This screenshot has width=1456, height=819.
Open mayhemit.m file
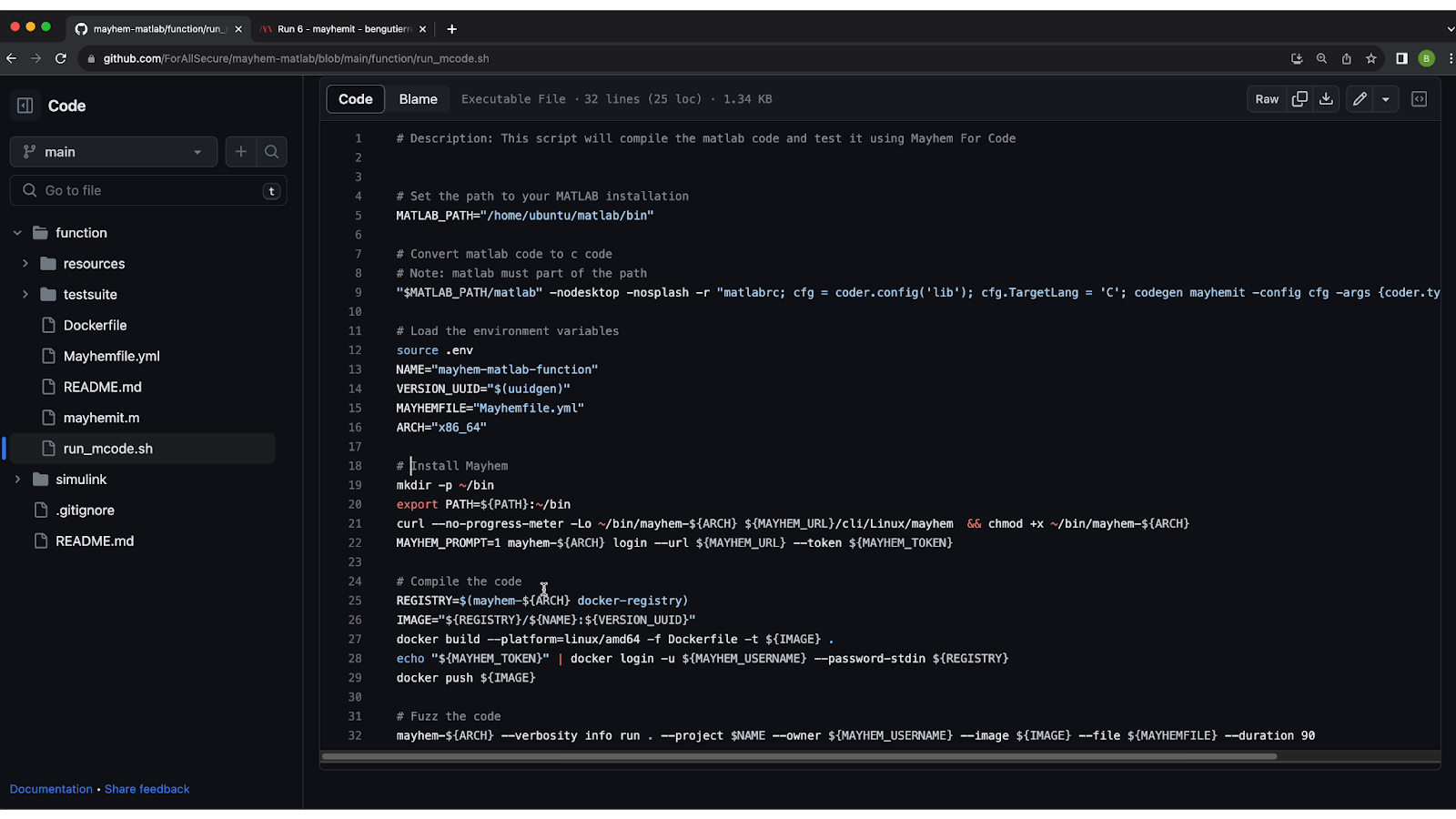click(x=101, y=419)
